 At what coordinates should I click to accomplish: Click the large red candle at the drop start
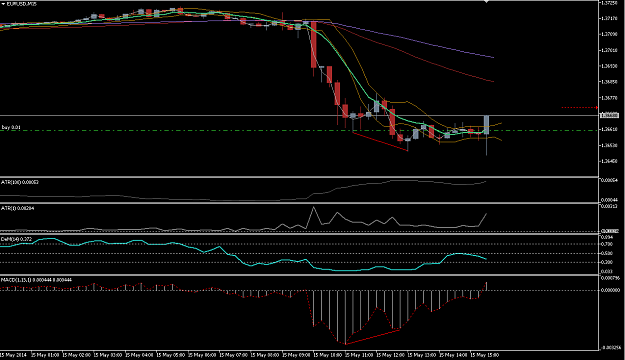314,45
